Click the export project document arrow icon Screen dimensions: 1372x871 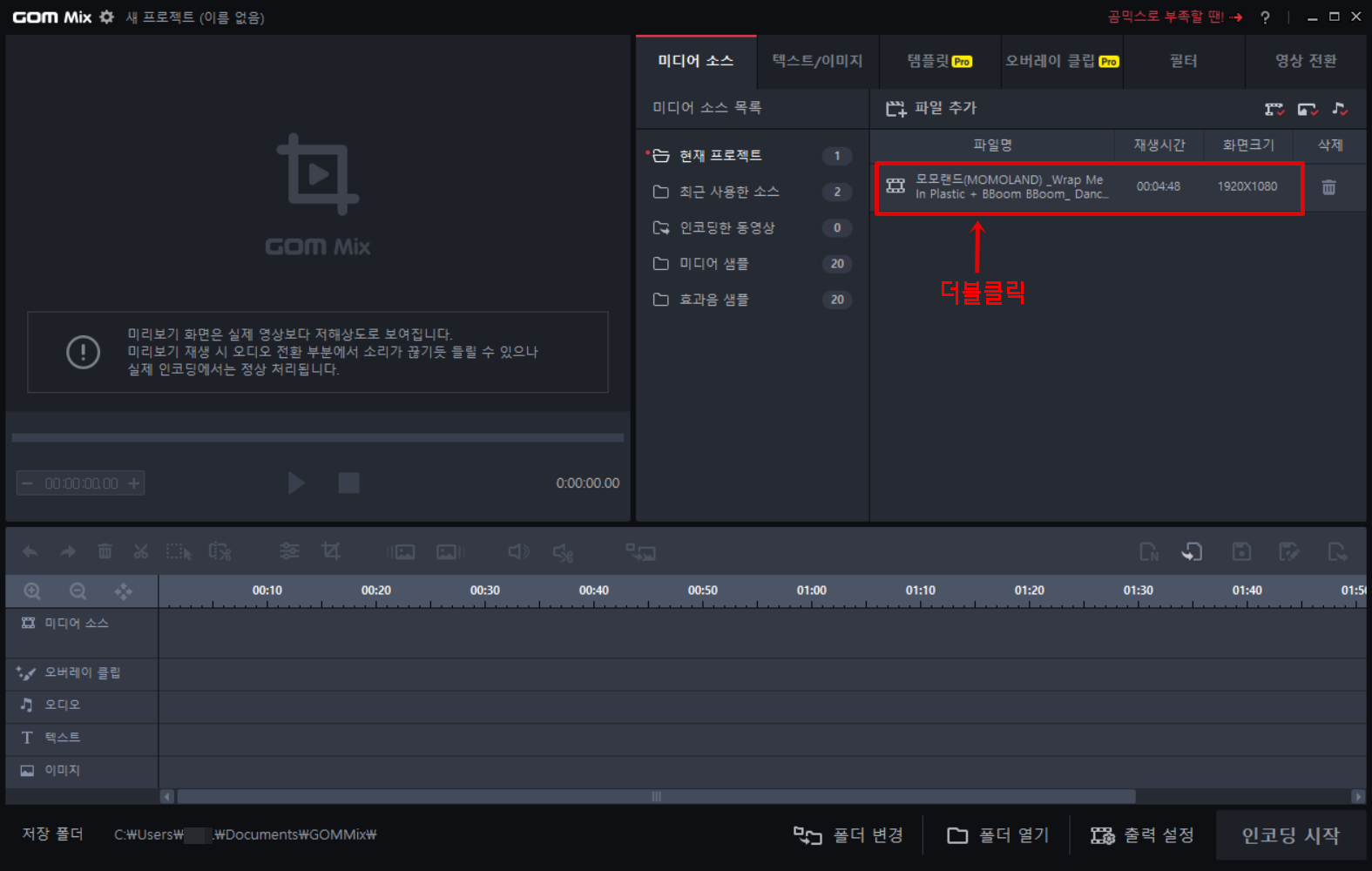[1337, 551]
